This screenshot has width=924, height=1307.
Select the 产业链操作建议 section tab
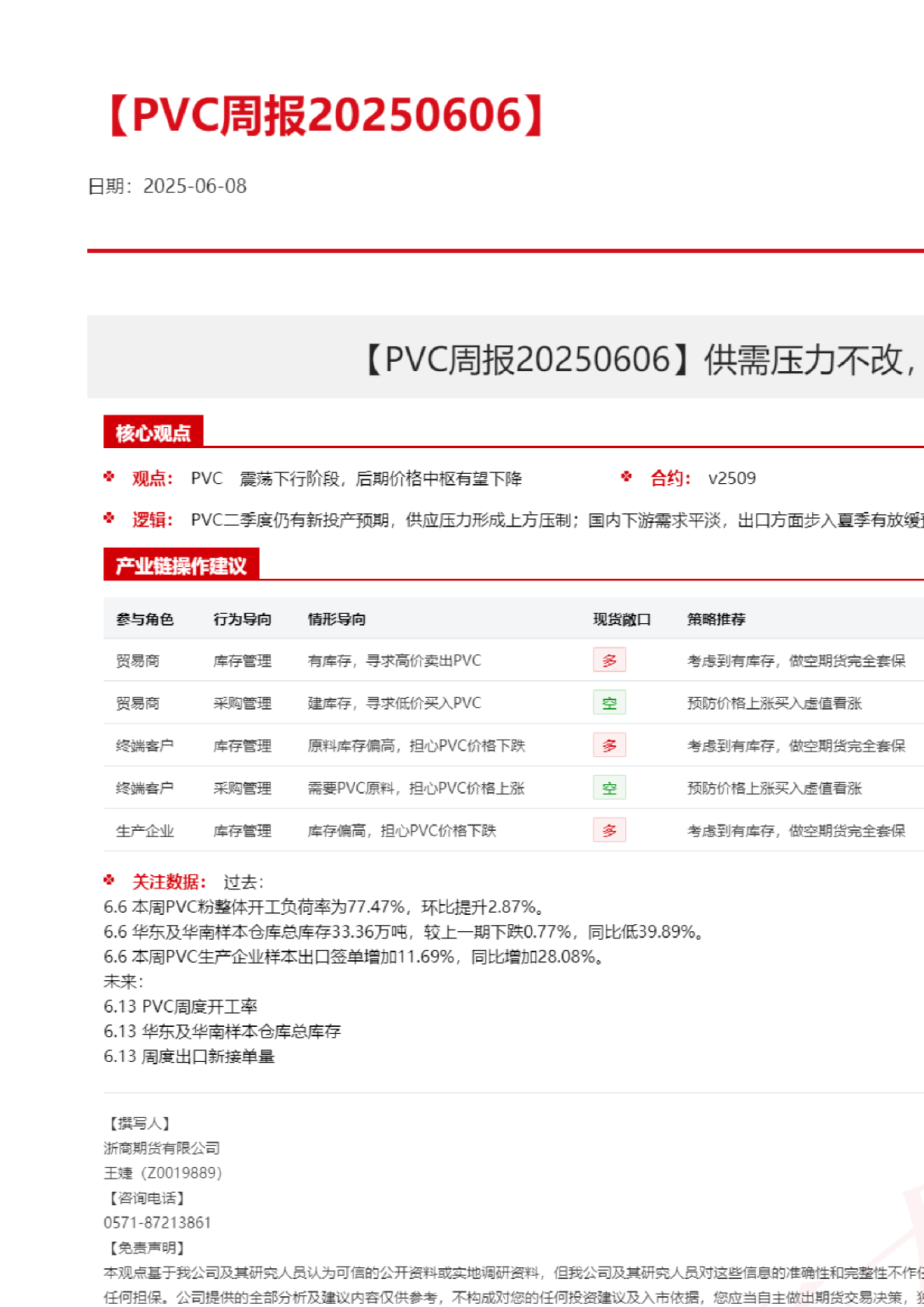coord(181,566)
